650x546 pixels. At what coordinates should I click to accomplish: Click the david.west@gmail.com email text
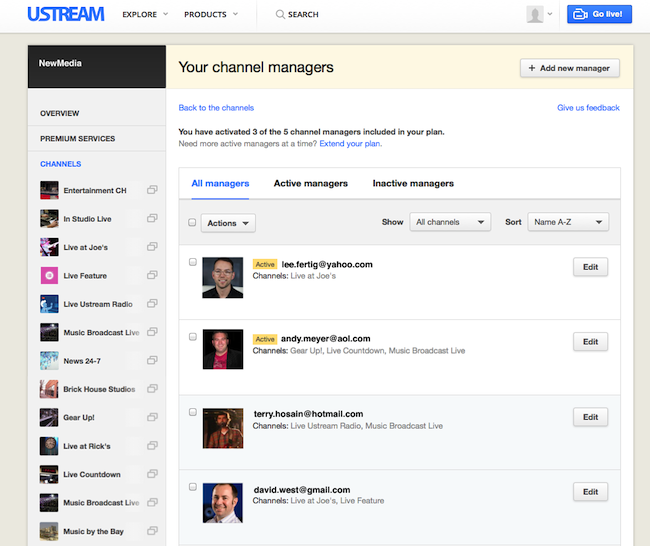[302, 490]
